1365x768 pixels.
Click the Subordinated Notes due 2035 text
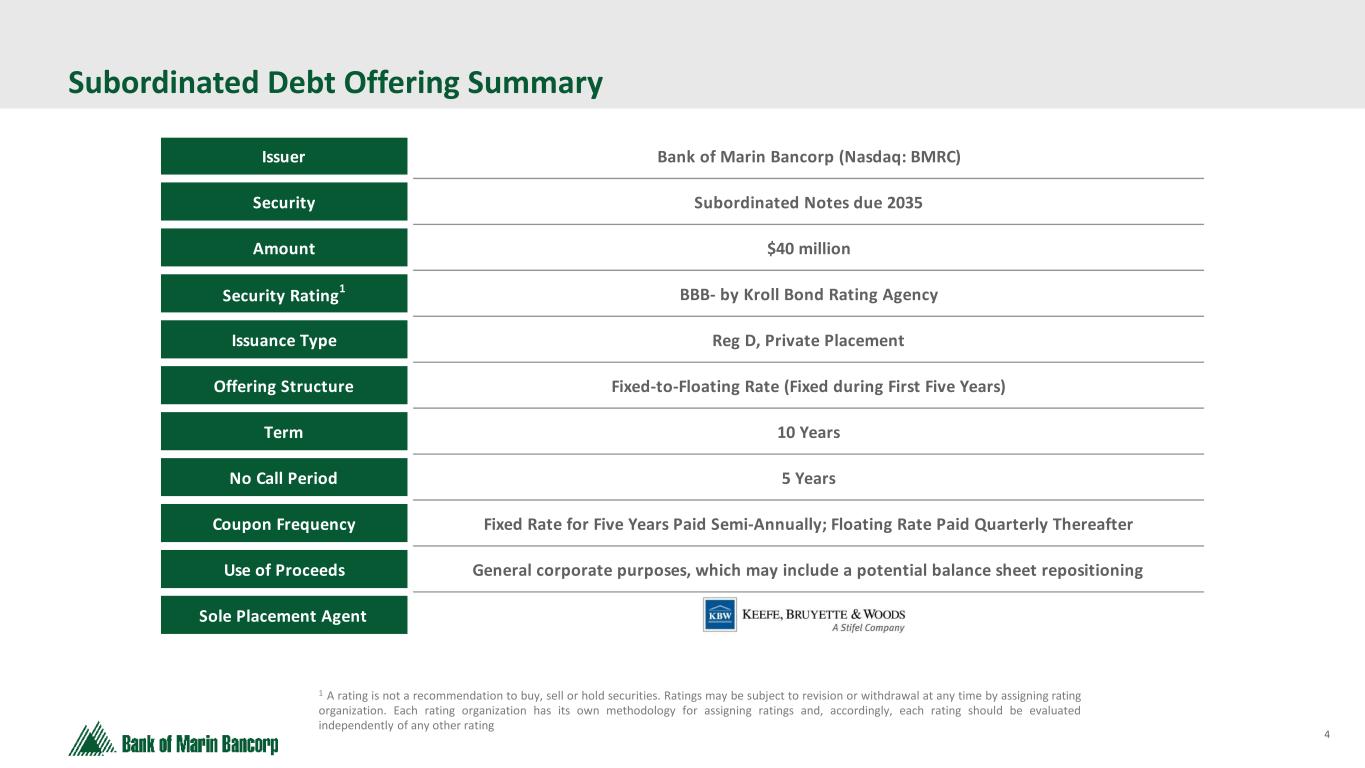click(x=808, y=203)
